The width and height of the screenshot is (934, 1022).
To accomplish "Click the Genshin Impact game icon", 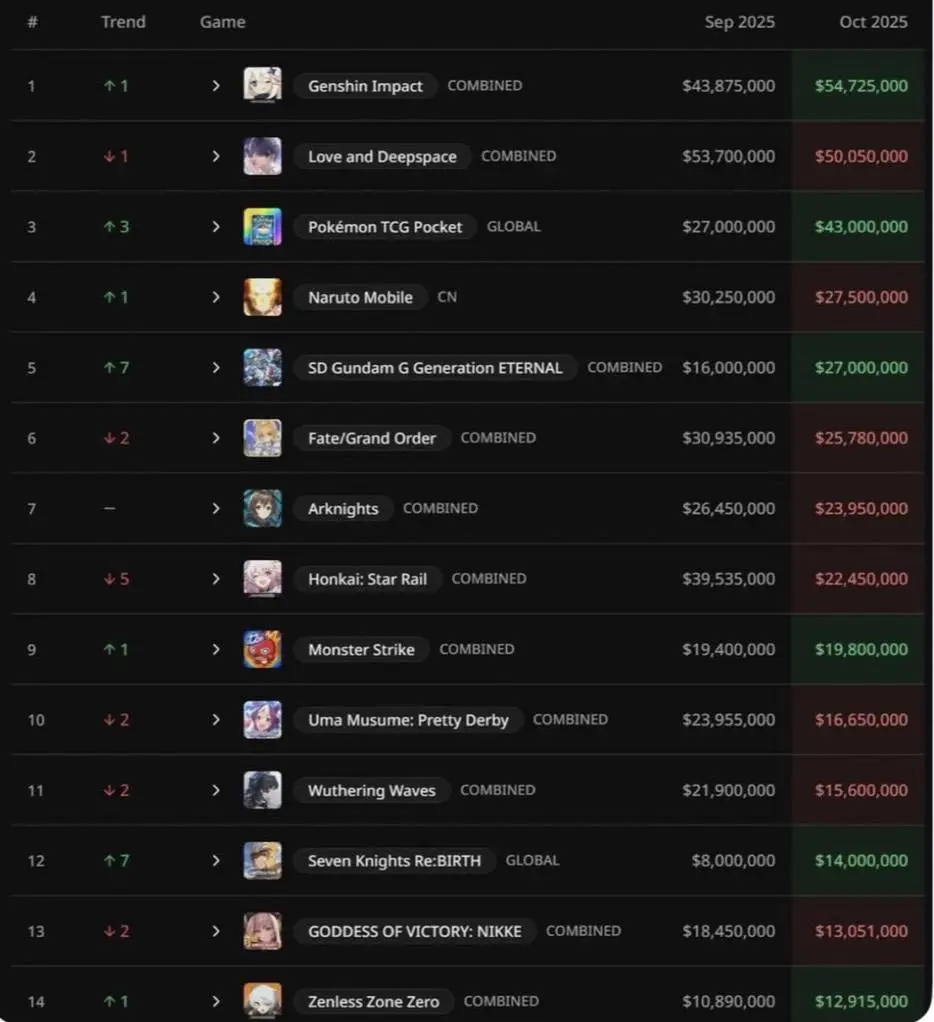I will tap(263, 85).
